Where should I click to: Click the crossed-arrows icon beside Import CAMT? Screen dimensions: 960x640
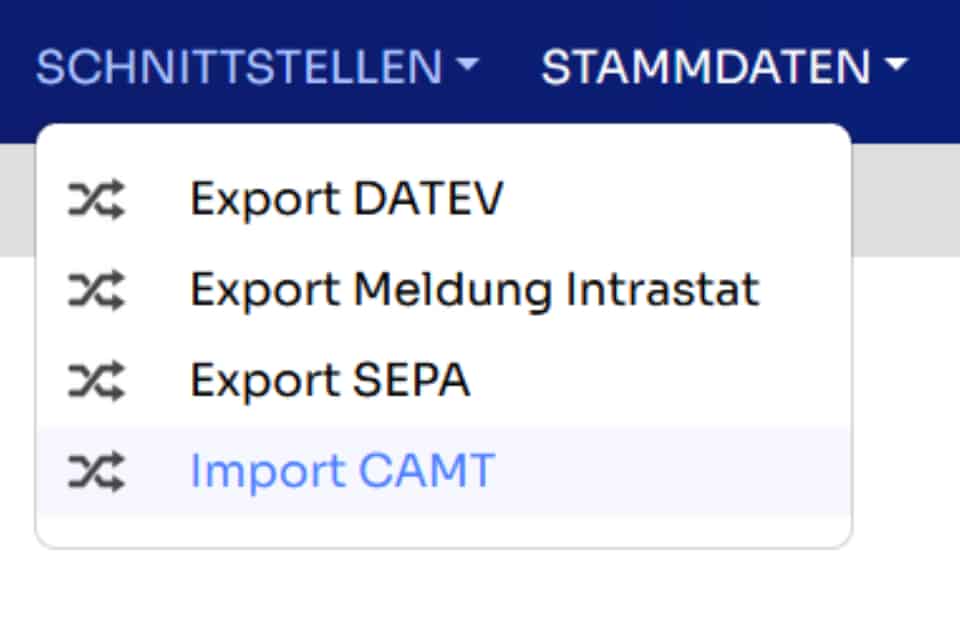pyautogui.click(x=96, y=472)
